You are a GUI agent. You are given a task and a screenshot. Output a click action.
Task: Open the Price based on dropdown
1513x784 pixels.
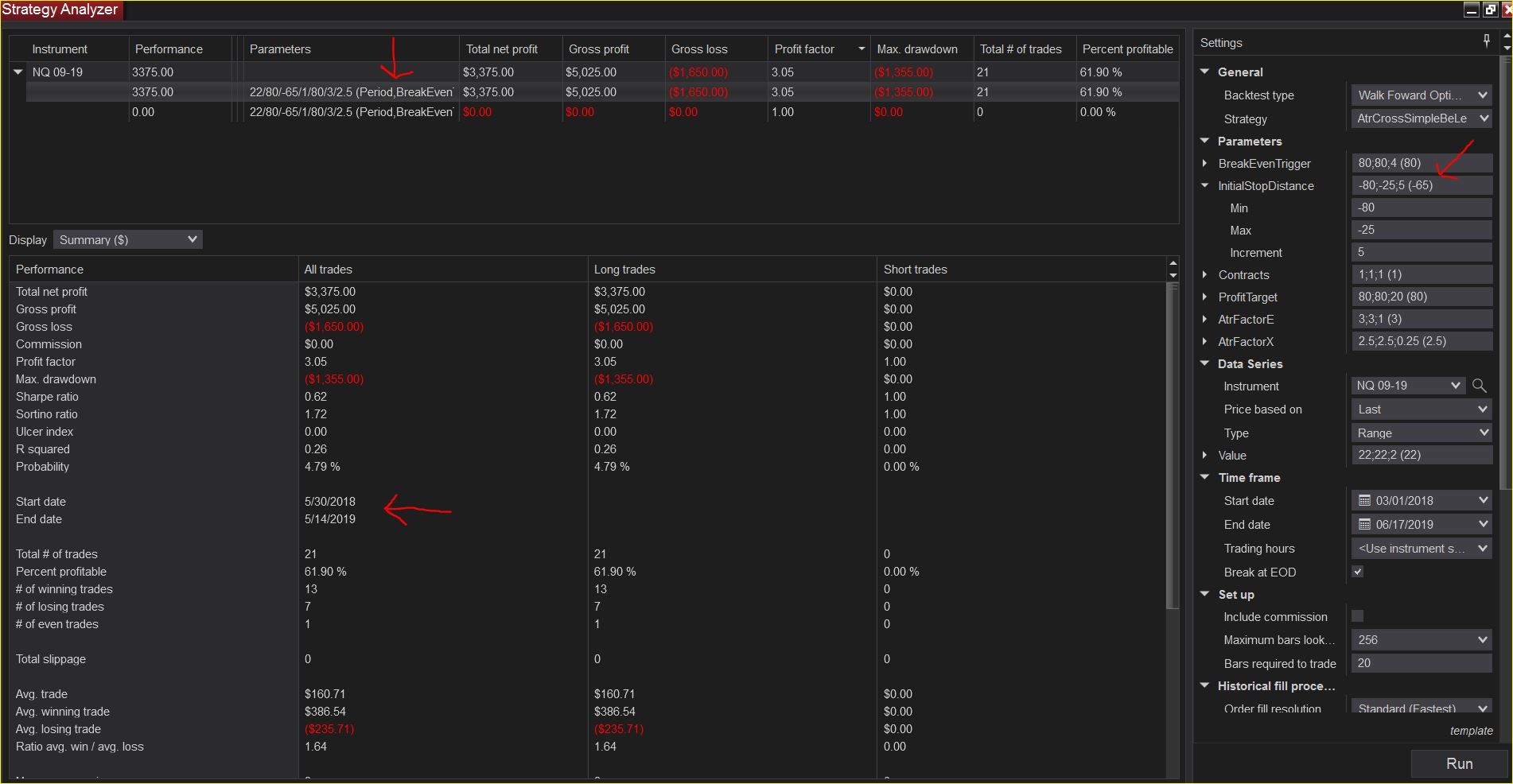[x=1422, y=409]
